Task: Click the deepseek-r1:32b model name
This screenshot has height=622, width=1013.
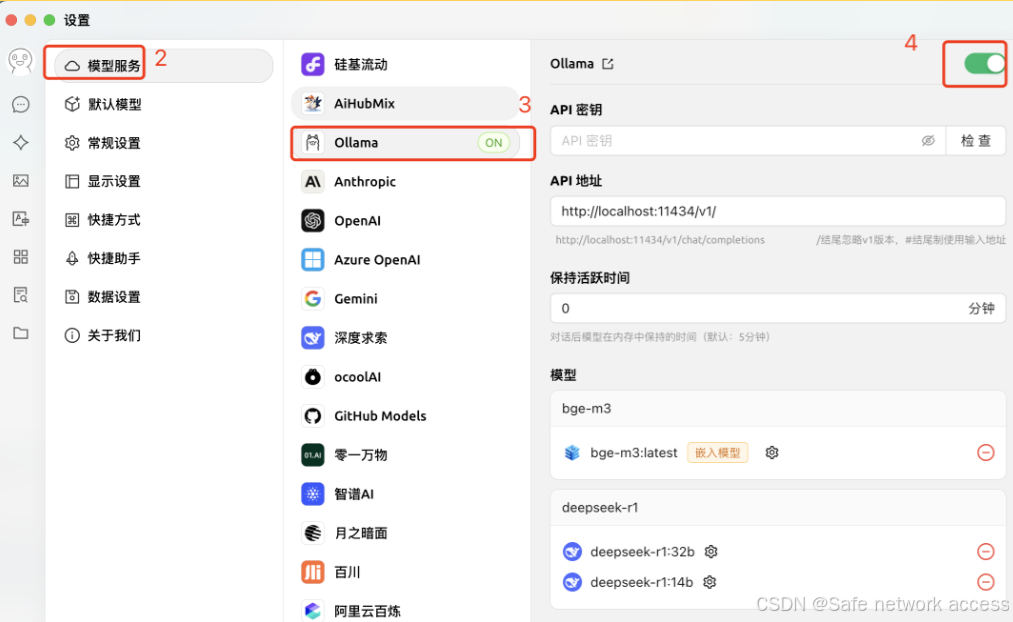Action: click(x=642, y=552)
